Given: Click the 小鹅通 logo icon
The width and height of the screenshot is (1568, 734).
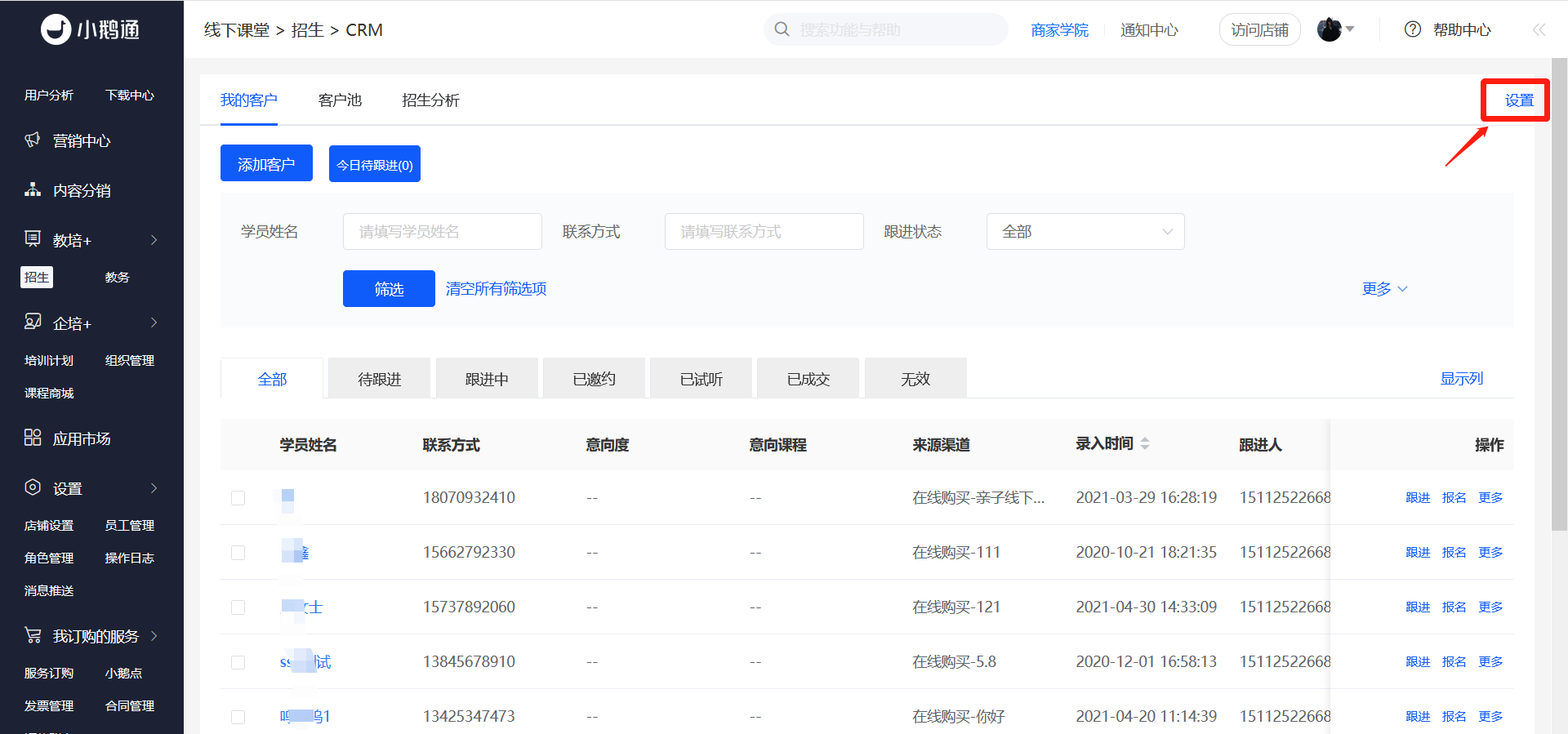Looking at the screenshot, I should click(x=56, y=29).
